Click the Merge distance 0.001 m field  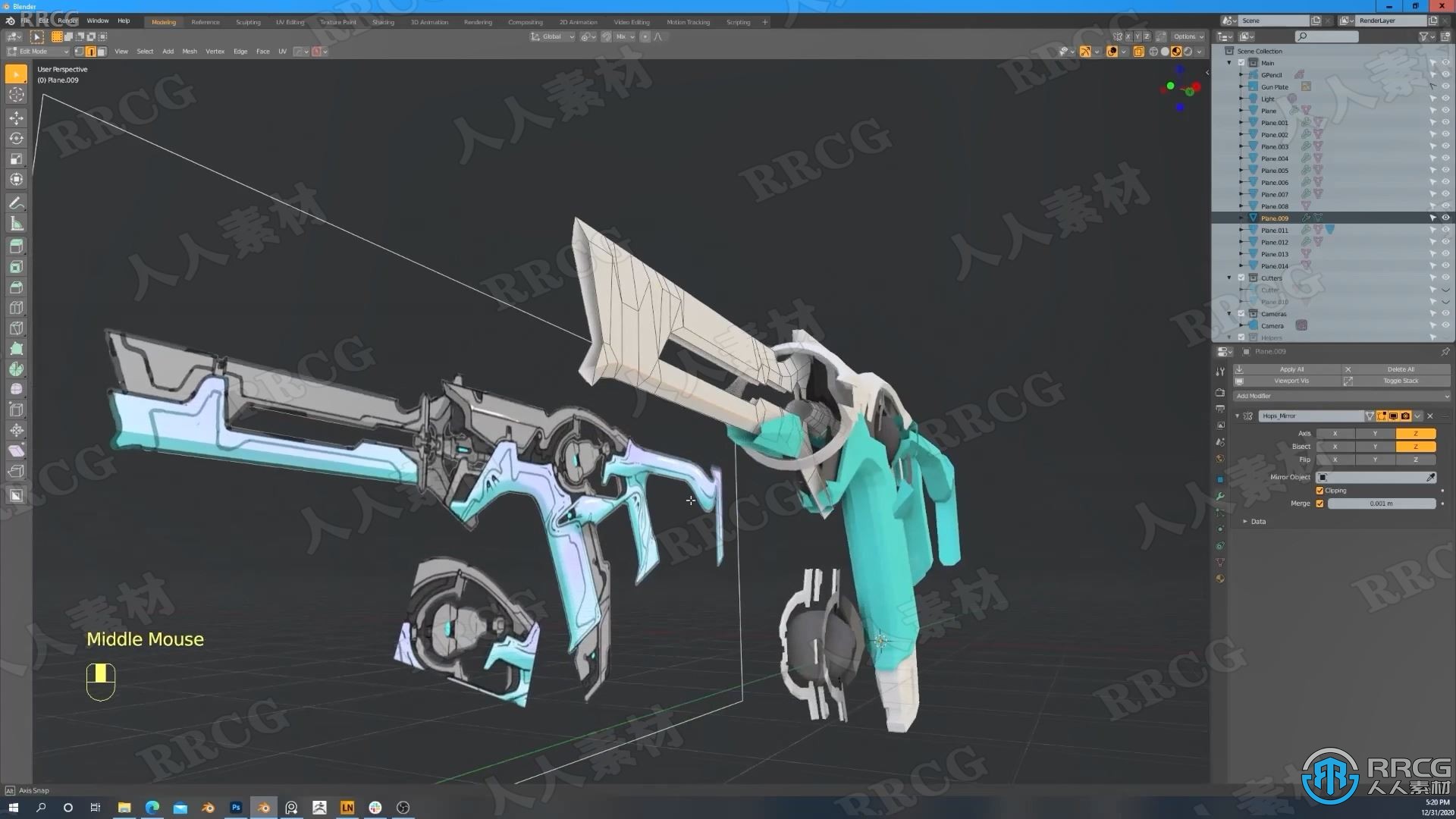click(x=1381, y=504)
